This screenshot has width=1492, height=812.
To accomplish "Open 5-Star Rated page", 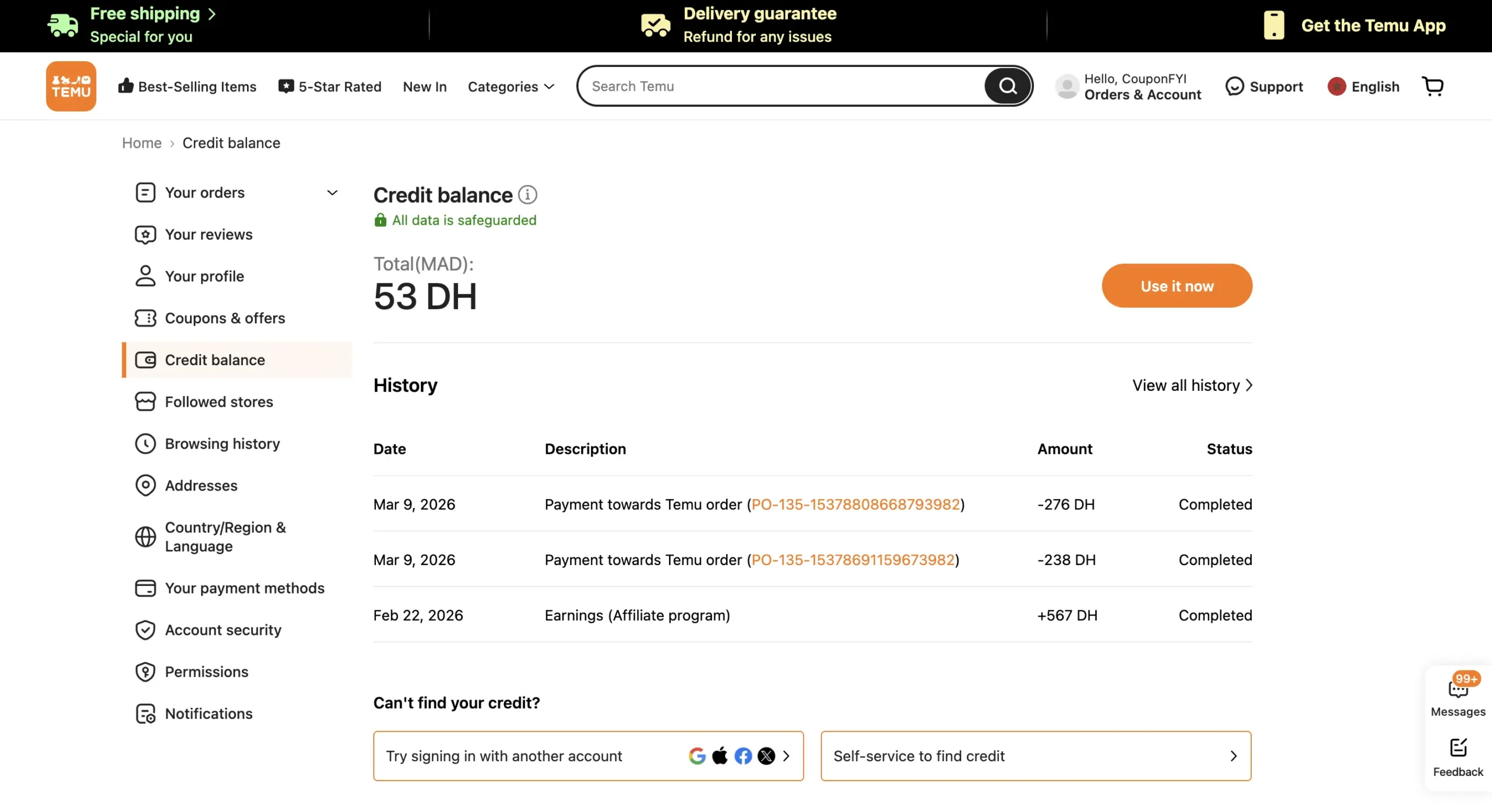I will click(330, 86).
